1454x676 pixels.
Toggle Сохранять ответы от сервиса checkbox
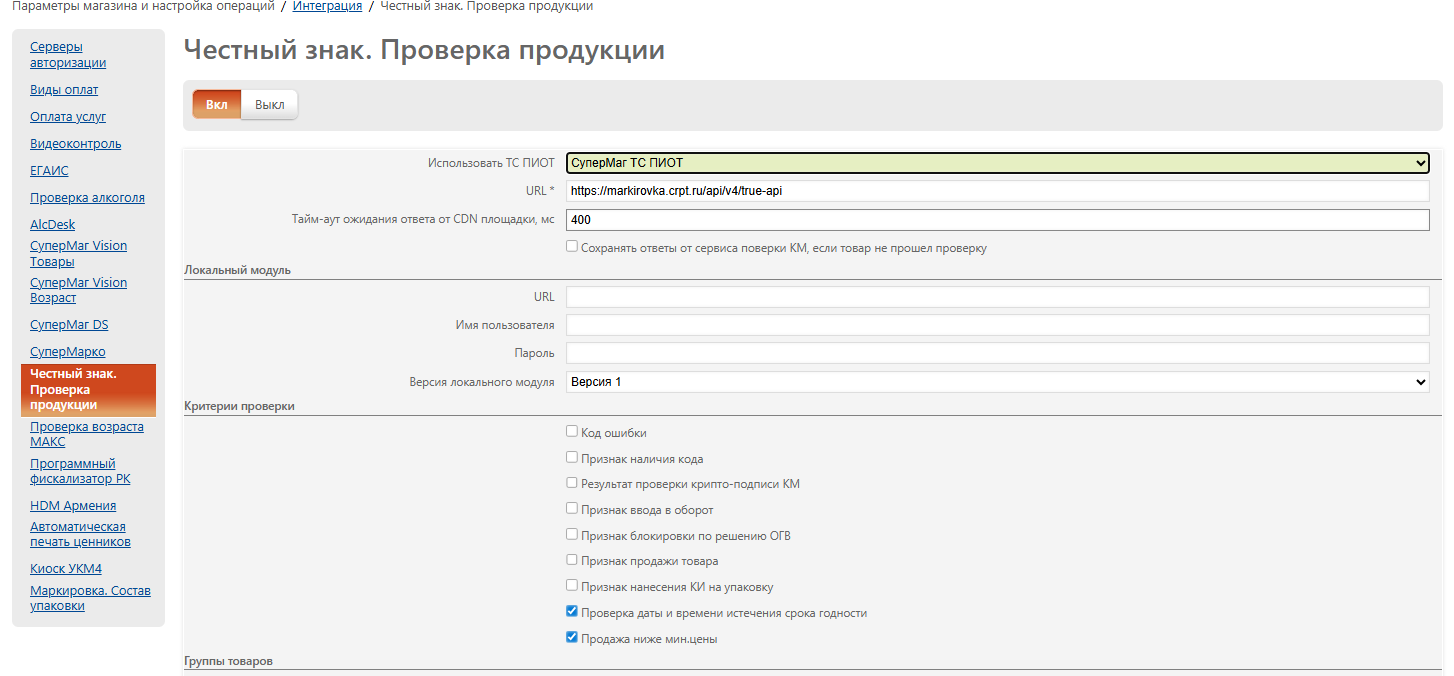coord(572,247)
